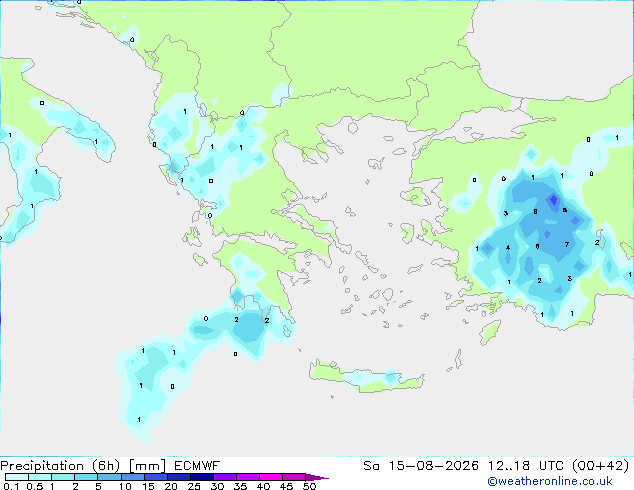Viewport: 634px width, 490px height.
Task: Click the 'Precipitation (6h)' title text
Action: (x=60, y=466)
